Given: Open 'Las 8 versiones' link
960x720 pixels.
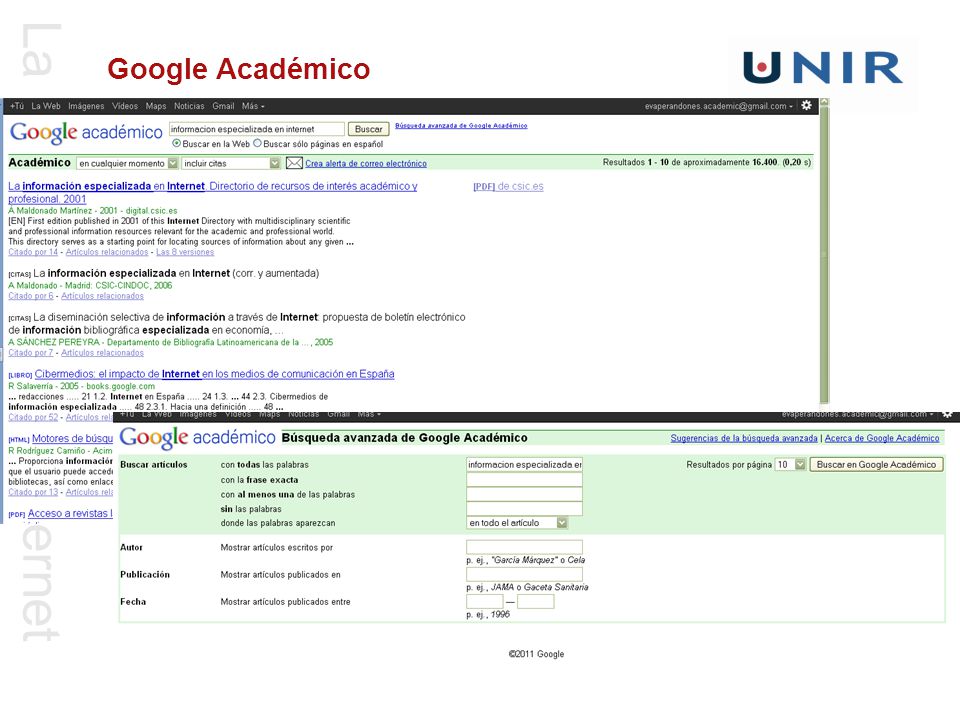Looking at the screenshot, I should click(185, 252).
